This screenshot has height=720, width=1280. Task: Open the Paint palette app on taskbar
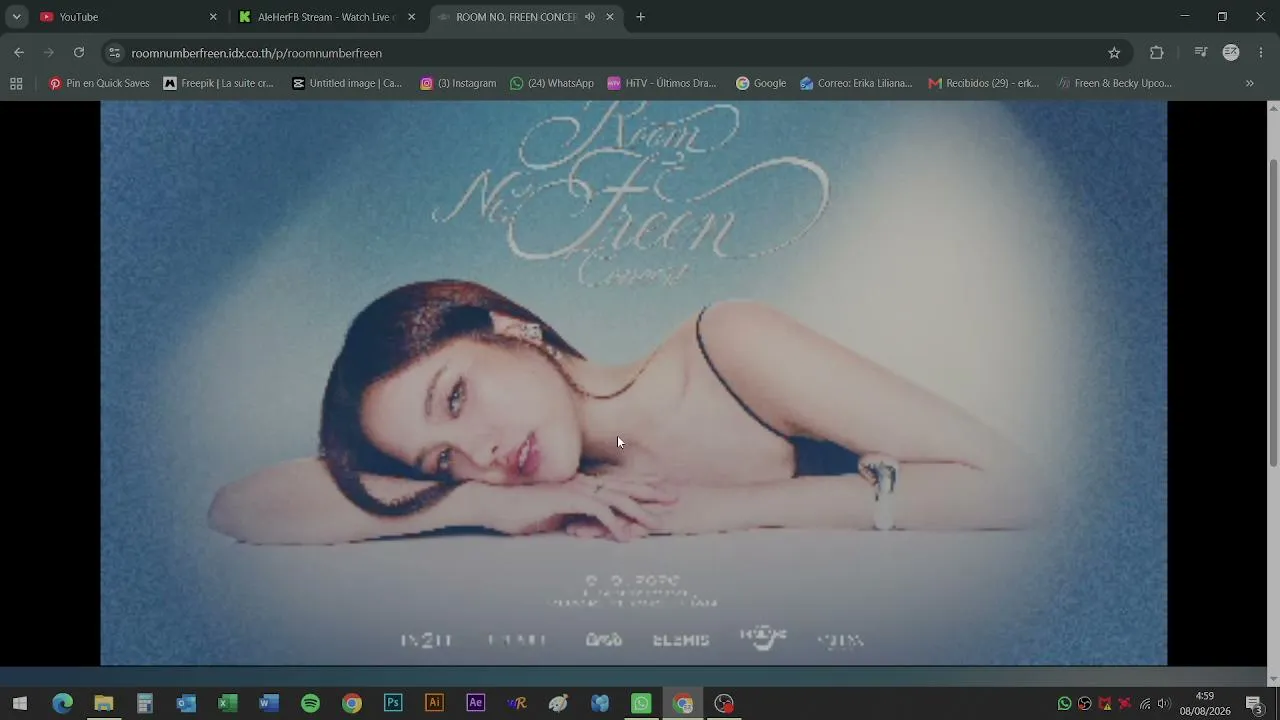click(x=558, y=703)
